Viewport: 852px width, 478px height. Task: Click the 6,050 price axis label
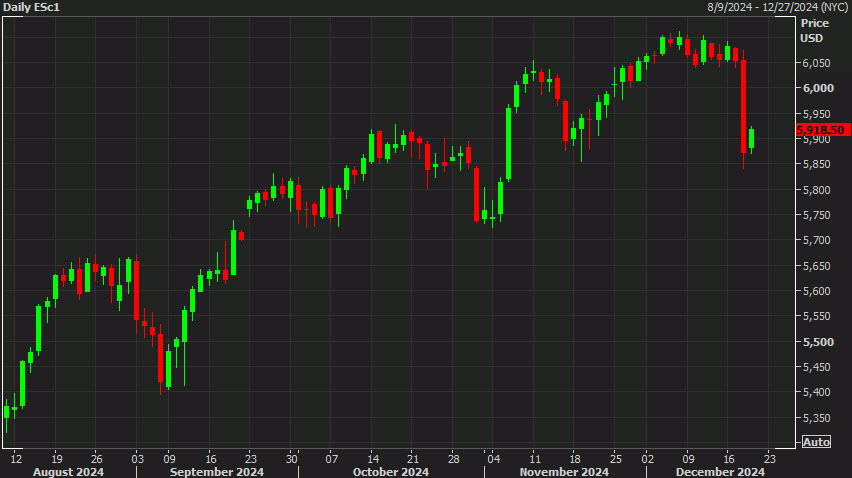coord(817,63)
